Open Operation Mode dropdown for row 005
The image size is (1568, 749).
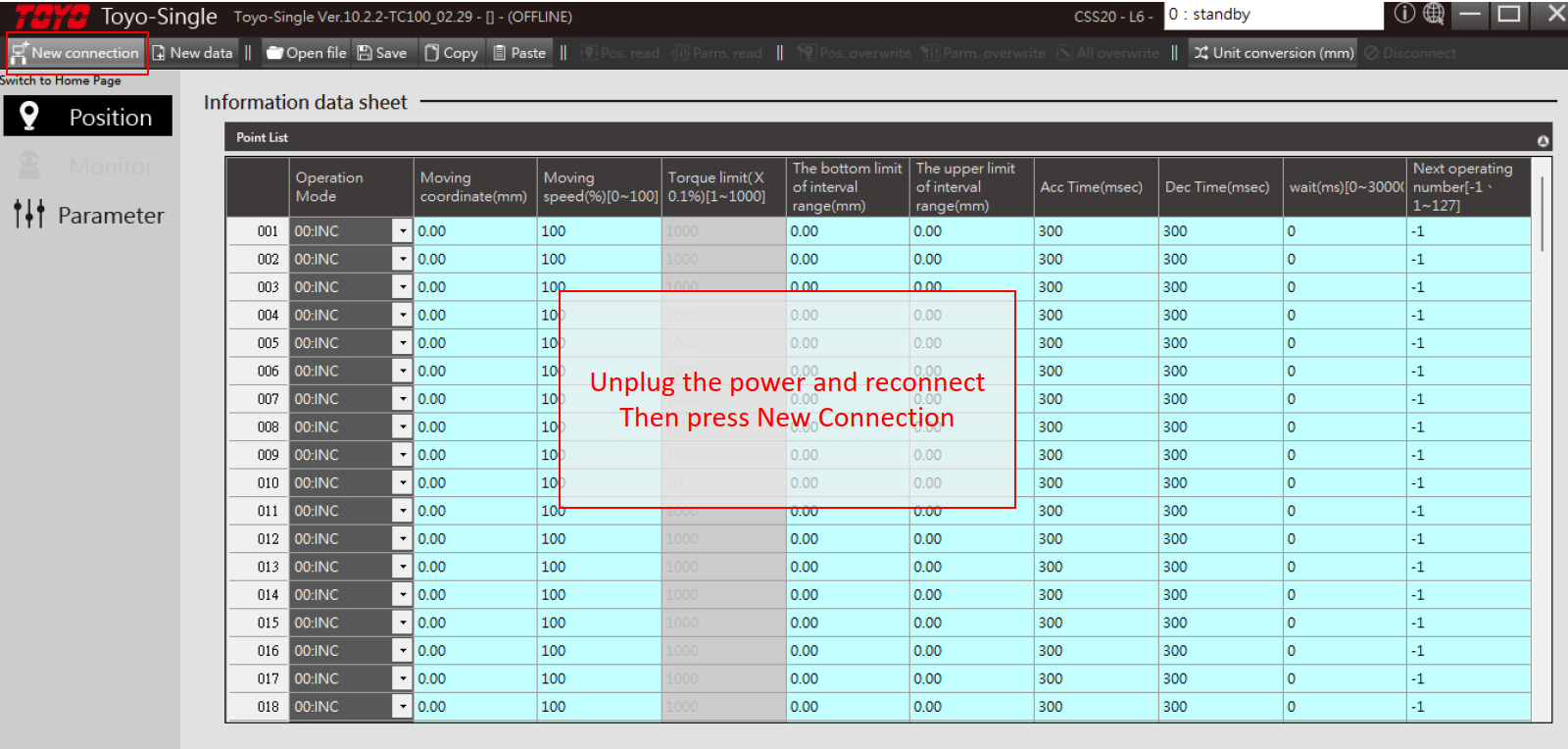(x=402, y=343)
